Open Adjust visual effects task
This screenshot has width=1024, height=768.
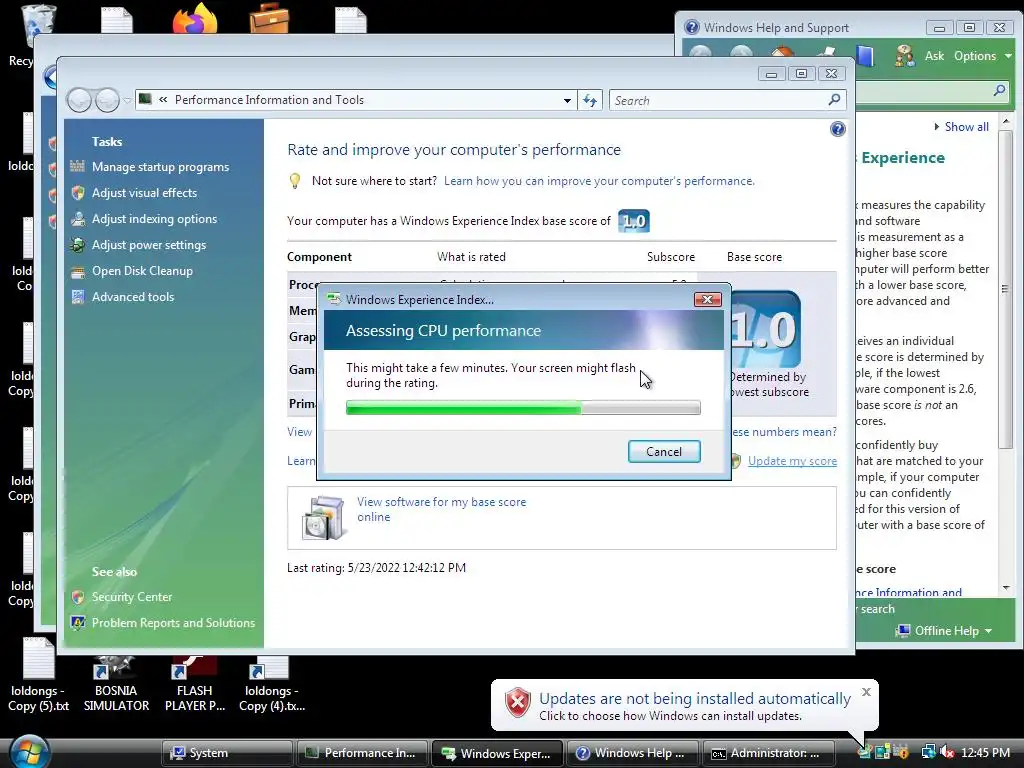144,193
